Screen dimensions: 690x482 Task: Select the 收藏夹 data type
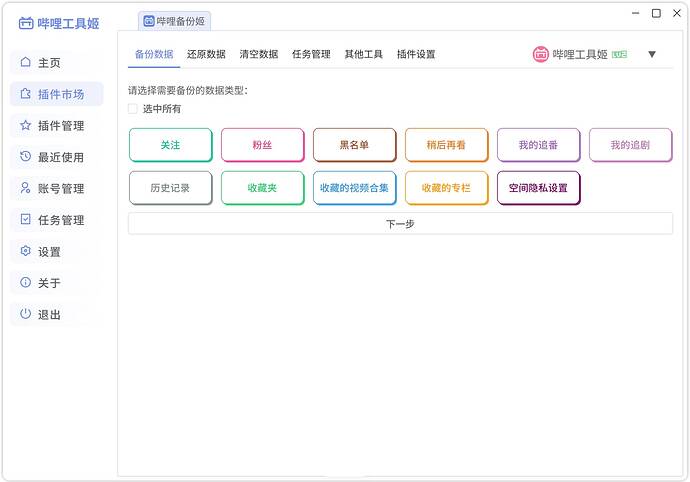coord(263,188)
